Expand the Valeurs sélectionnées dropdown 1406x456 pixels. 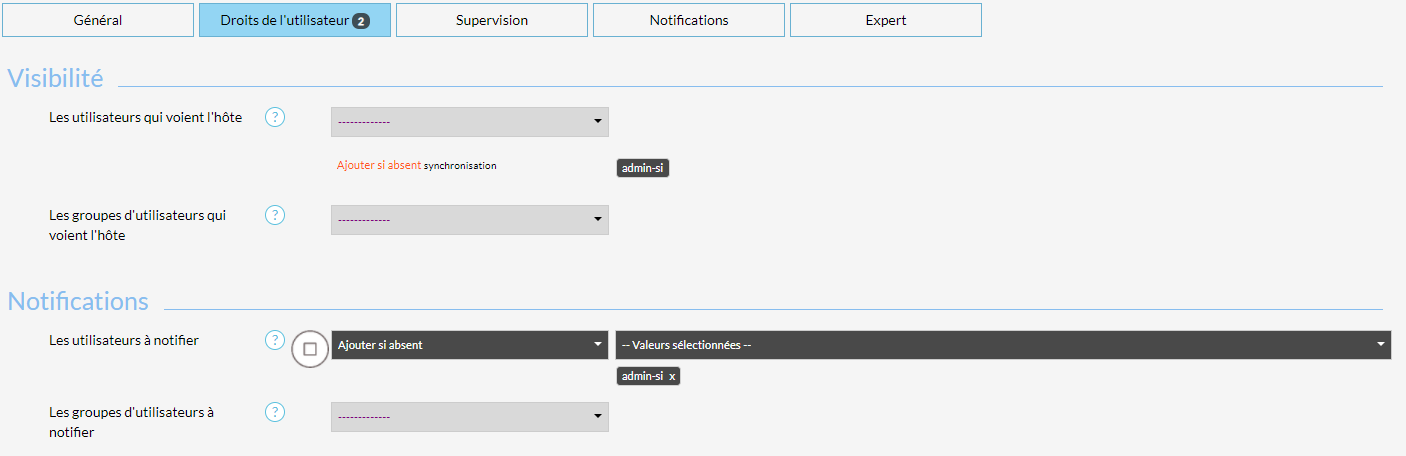click(1003, 345)
